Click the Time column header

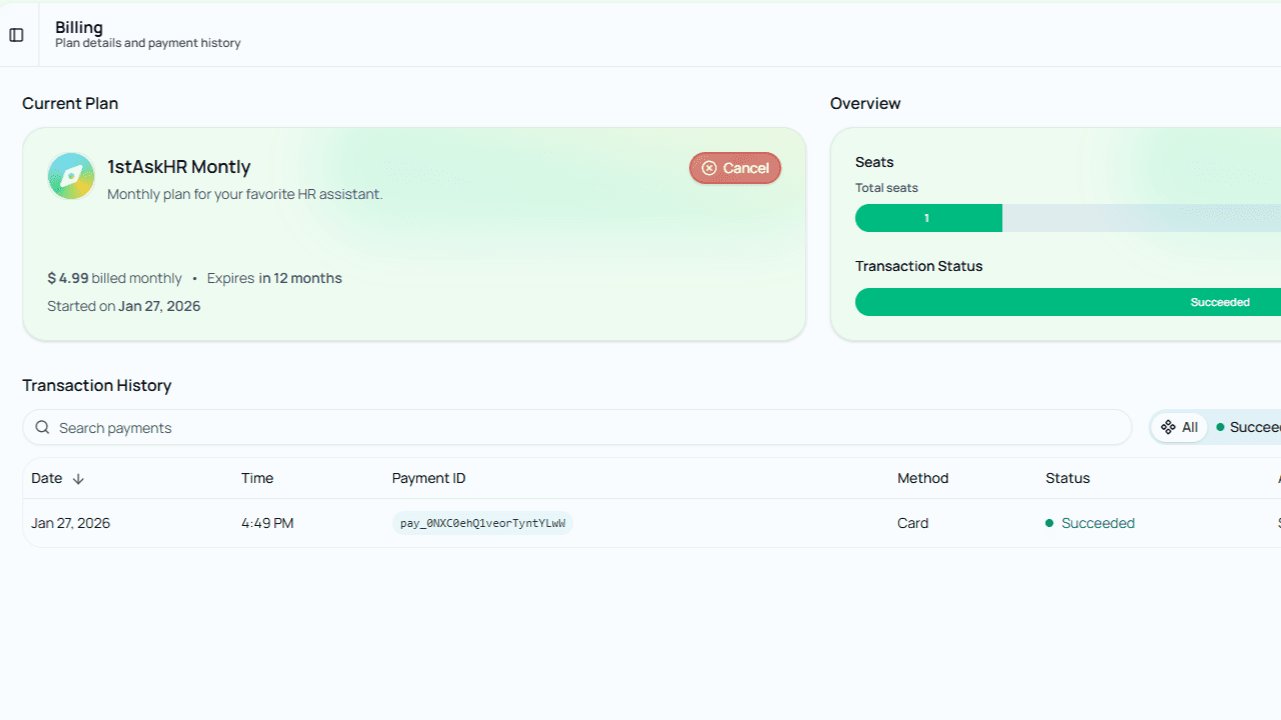click(x=257, y=479)
